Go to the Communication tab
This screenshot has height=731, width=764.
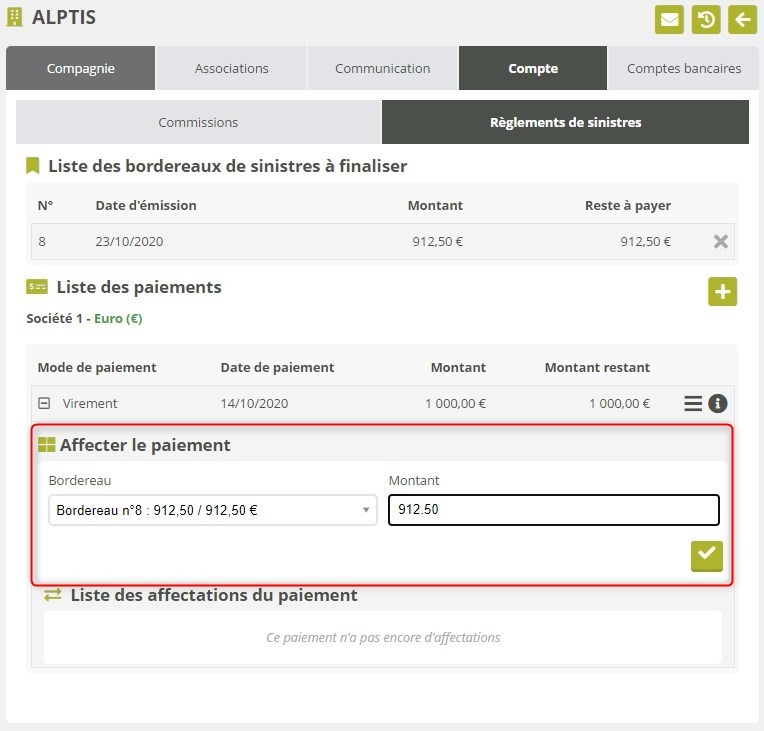(x=382, y=69)
